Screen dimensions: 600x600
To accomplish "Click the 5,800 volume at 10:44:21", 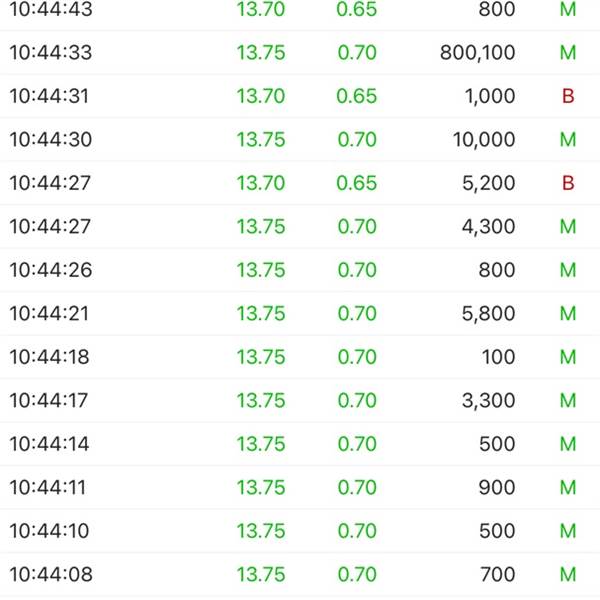I will coord(488,314).
